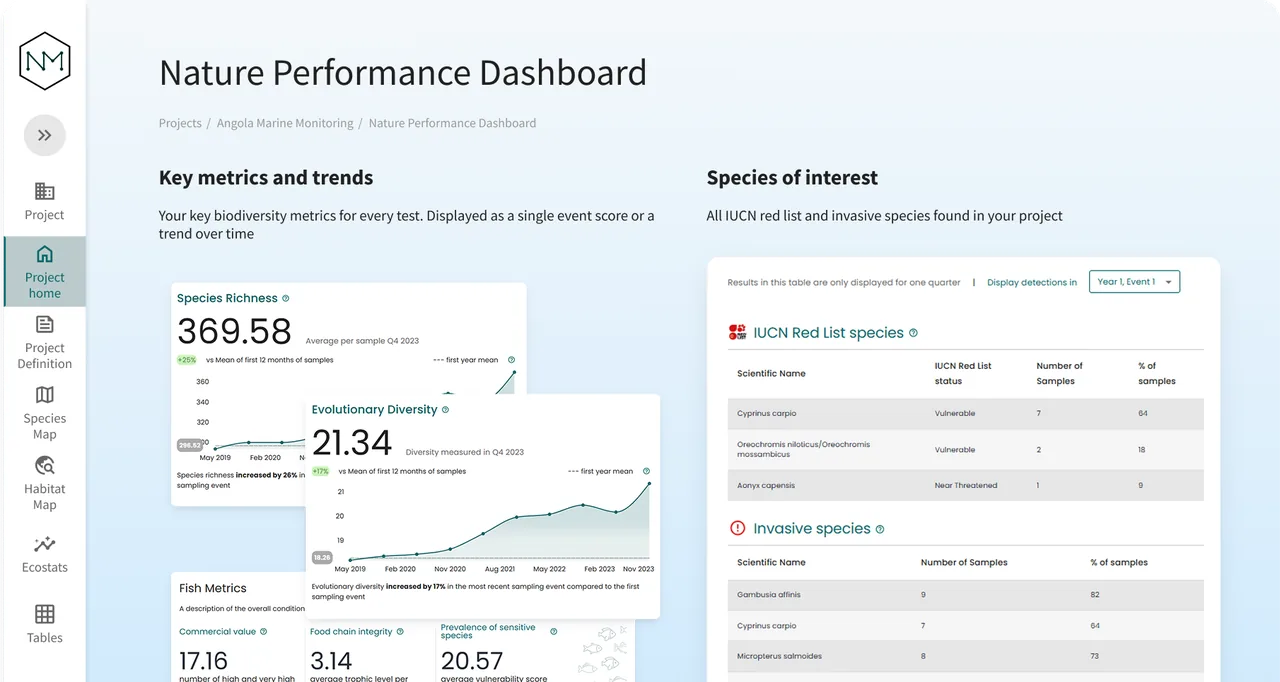Click the Key metrics and trends heading
This screenshot has height=682, width=1280.
[x=266, y=178]
